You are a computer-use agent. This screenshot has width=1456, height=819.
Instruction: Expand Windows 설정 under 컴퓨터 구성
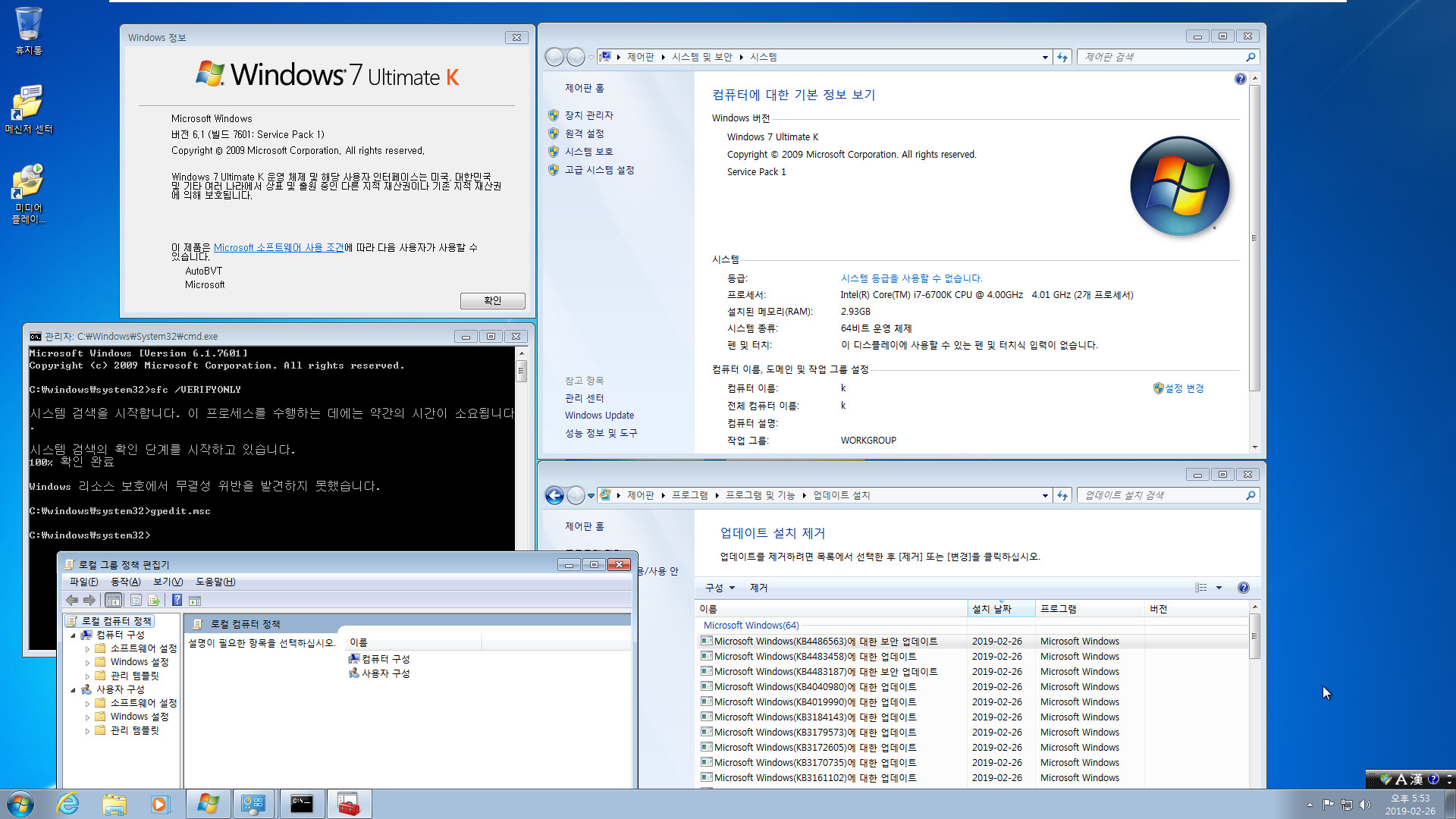click(x=87, y=663)
